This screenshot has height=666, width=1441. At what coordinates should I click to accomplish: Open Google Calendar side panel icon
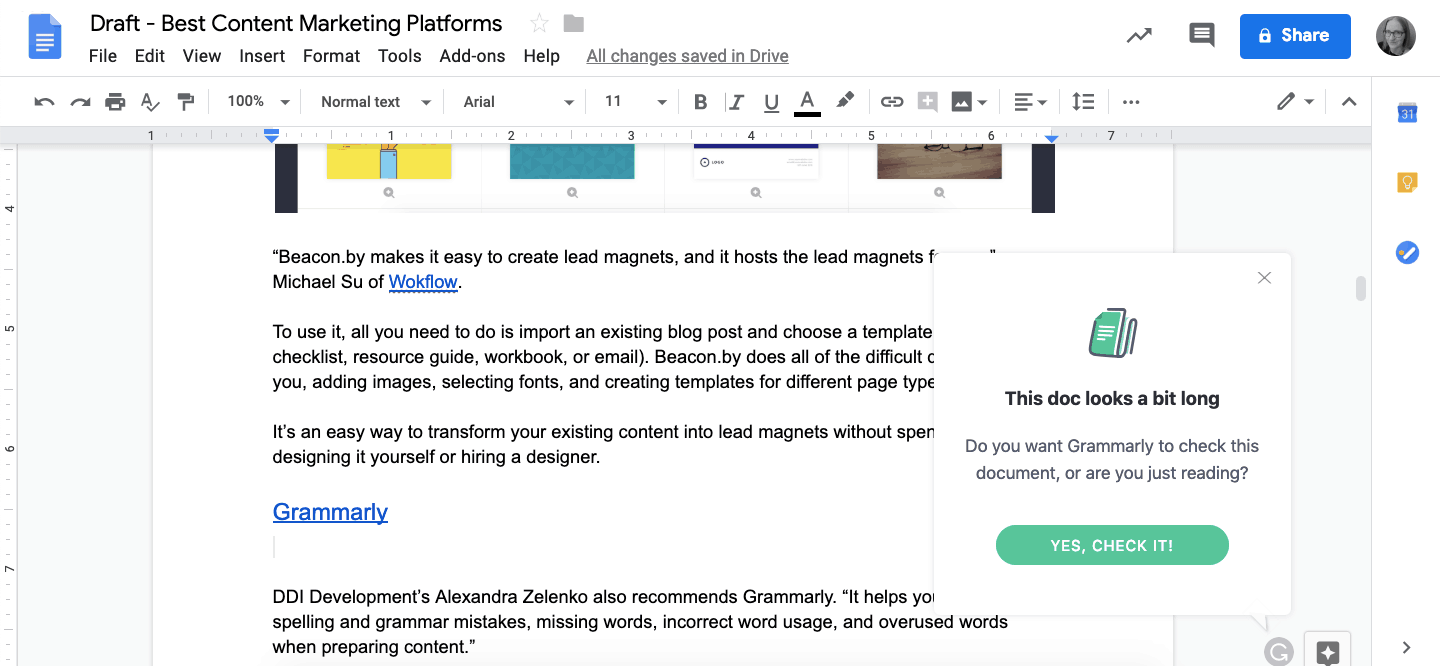click(x=1407, y=113)
